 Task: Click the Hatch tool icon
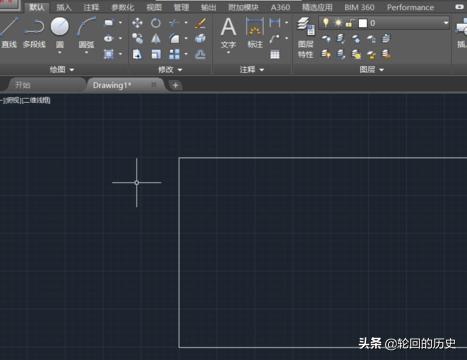109,54
